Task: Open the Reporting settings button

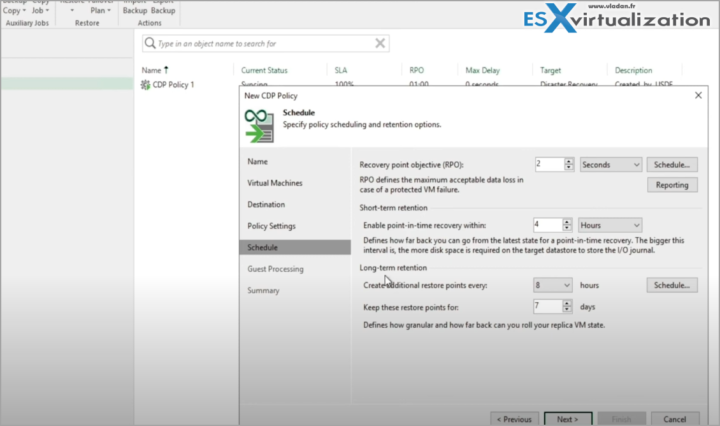Action: (672, 185)
